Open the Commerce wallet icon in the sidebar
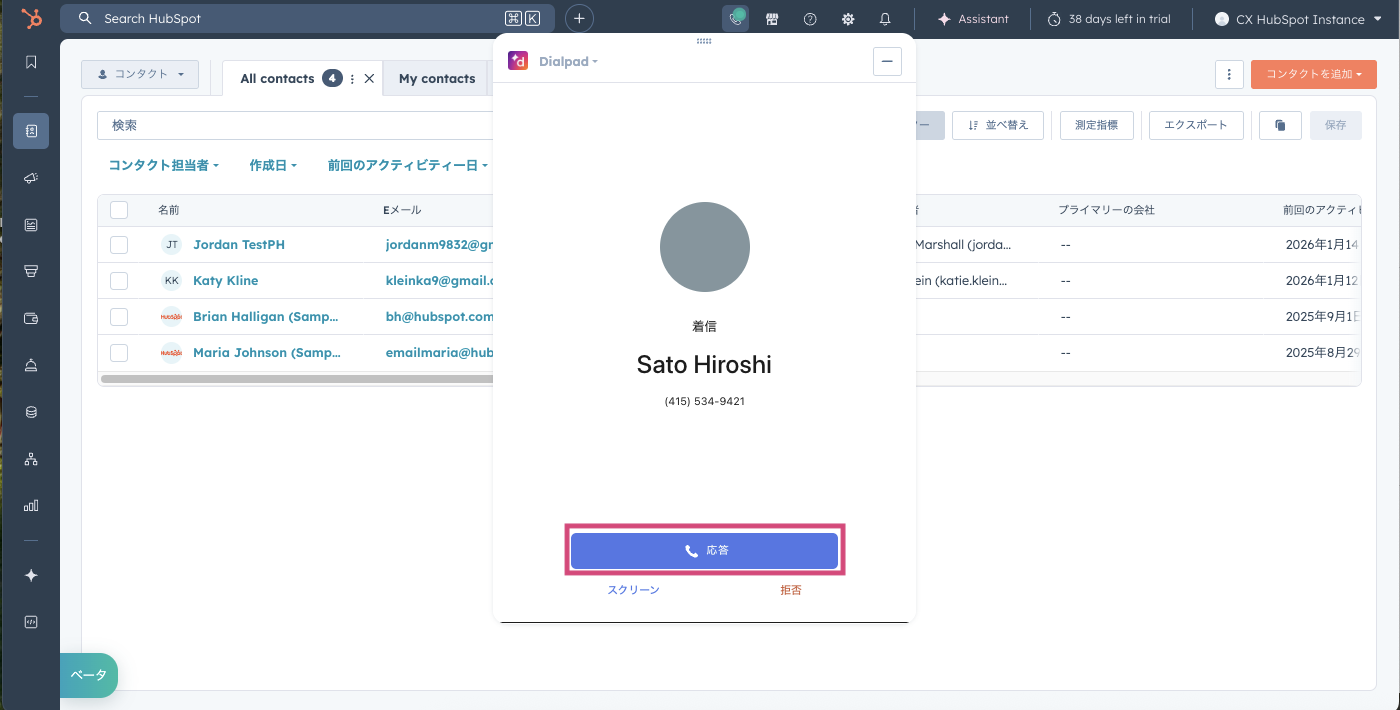Image resolution: width=1400 pixels, height=710 pixels. pos(31,317)
